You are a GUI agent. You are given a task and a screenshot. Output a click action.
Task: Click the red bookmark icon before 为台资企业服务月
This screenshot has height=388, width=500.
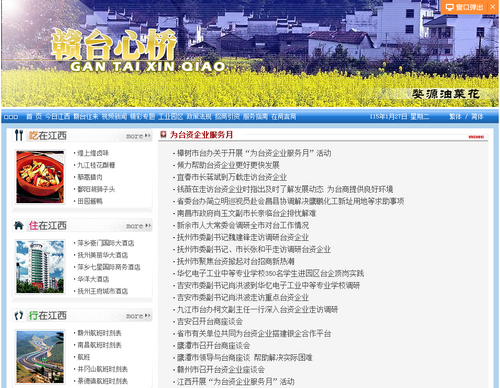(163, 134)
